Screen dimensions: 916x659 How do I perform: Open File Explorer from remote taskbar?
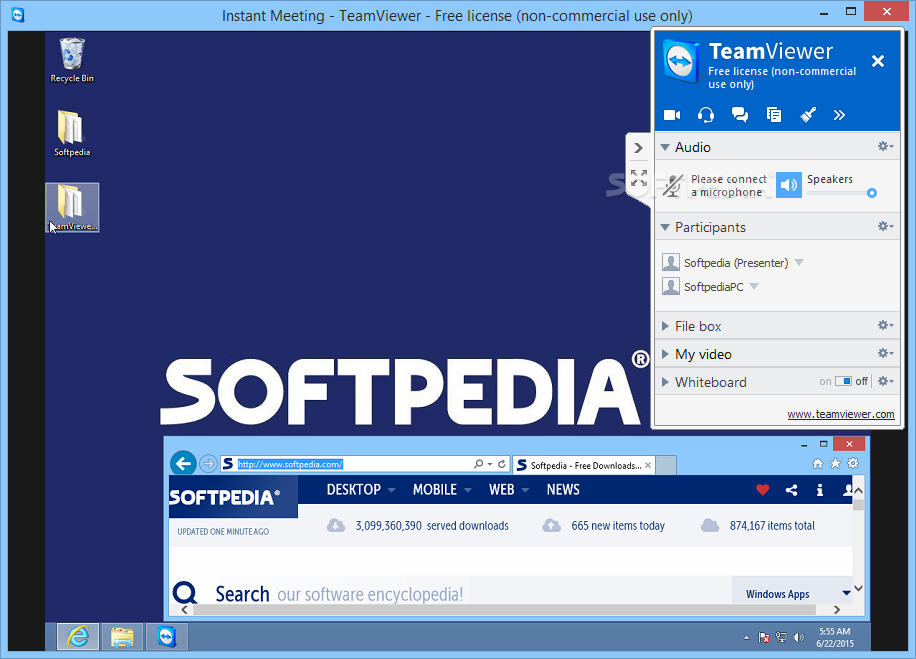click(x=122, y=637)
